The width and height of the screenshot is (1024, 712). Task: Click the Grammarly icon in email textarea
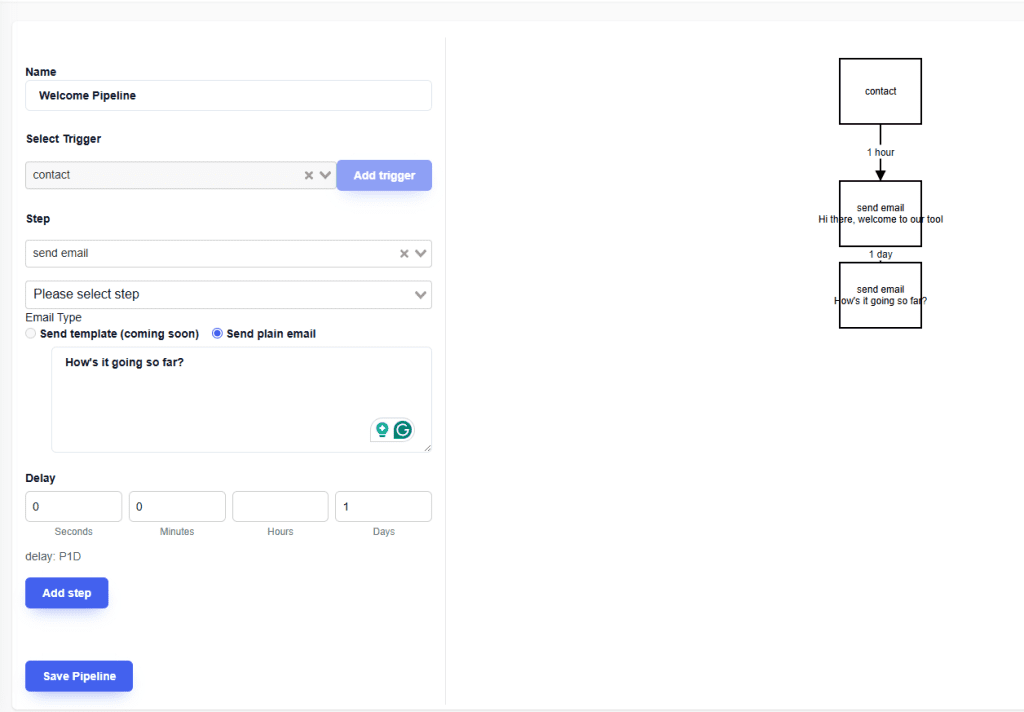(x=403, y=430)
